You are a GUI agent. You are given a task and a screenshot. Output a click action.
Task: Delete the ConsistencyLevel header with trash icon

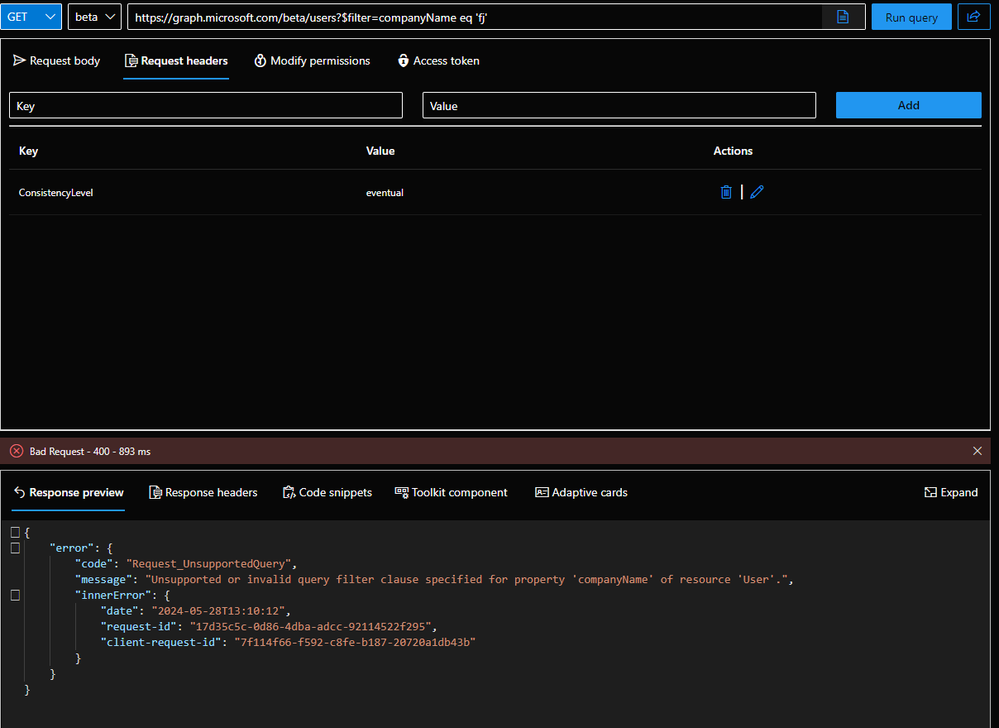(726, 192)
